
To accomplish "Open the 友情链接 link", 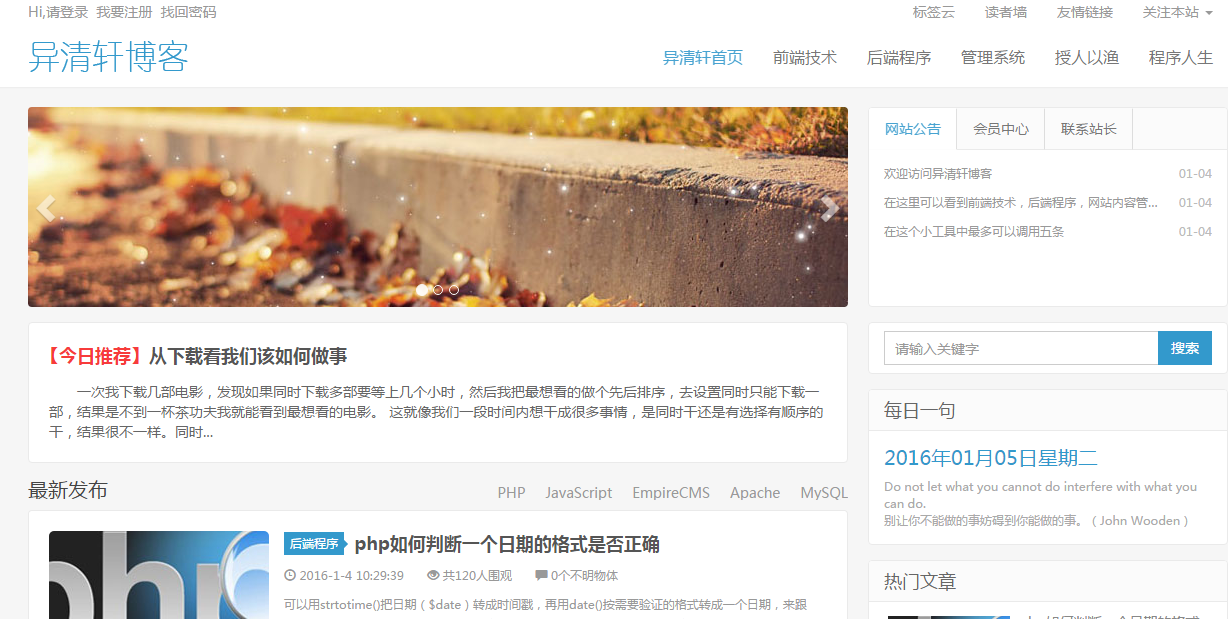I will coord(1085,12).
